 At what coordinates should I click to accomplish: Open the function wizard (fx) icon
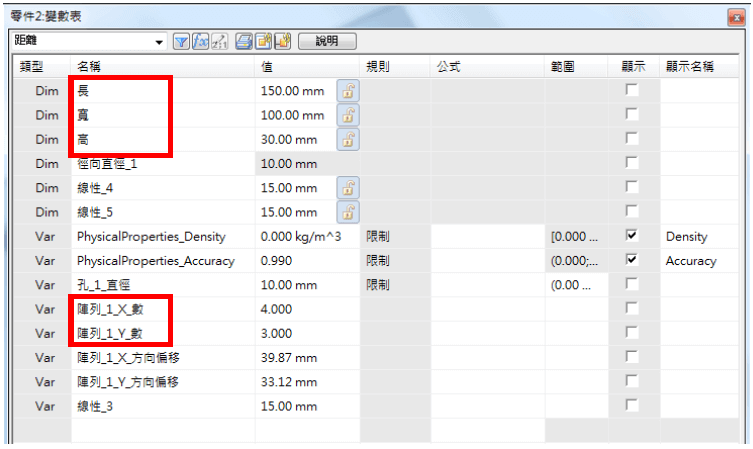pyautogui.click(x=200, y=42)
